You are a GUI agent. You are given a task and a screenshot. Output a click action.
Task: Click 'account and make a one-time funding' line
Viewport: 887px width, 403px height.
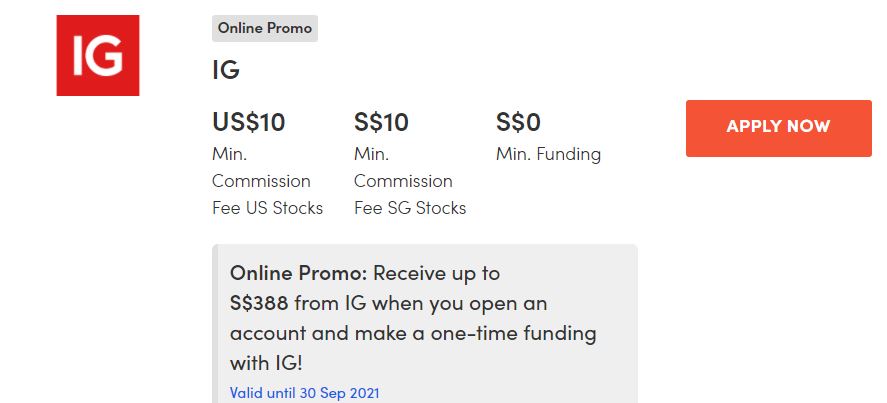(x=413, y=333)
